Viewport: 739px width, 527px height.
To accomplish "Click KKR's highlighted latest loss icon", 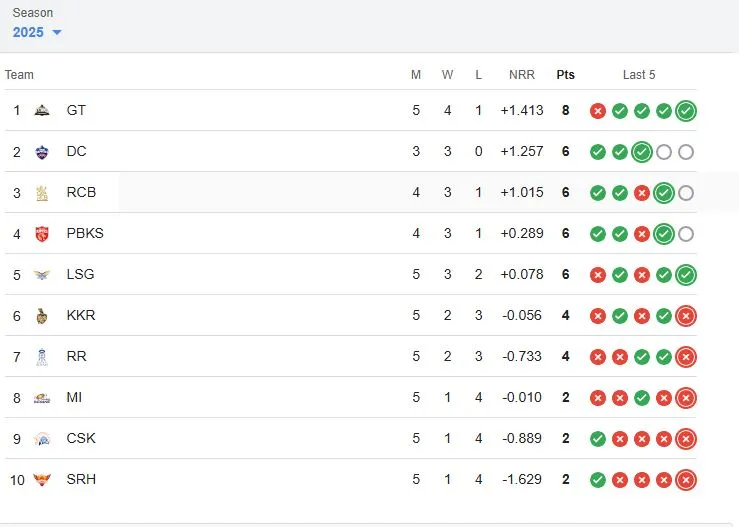I will [x=686, y=316].
